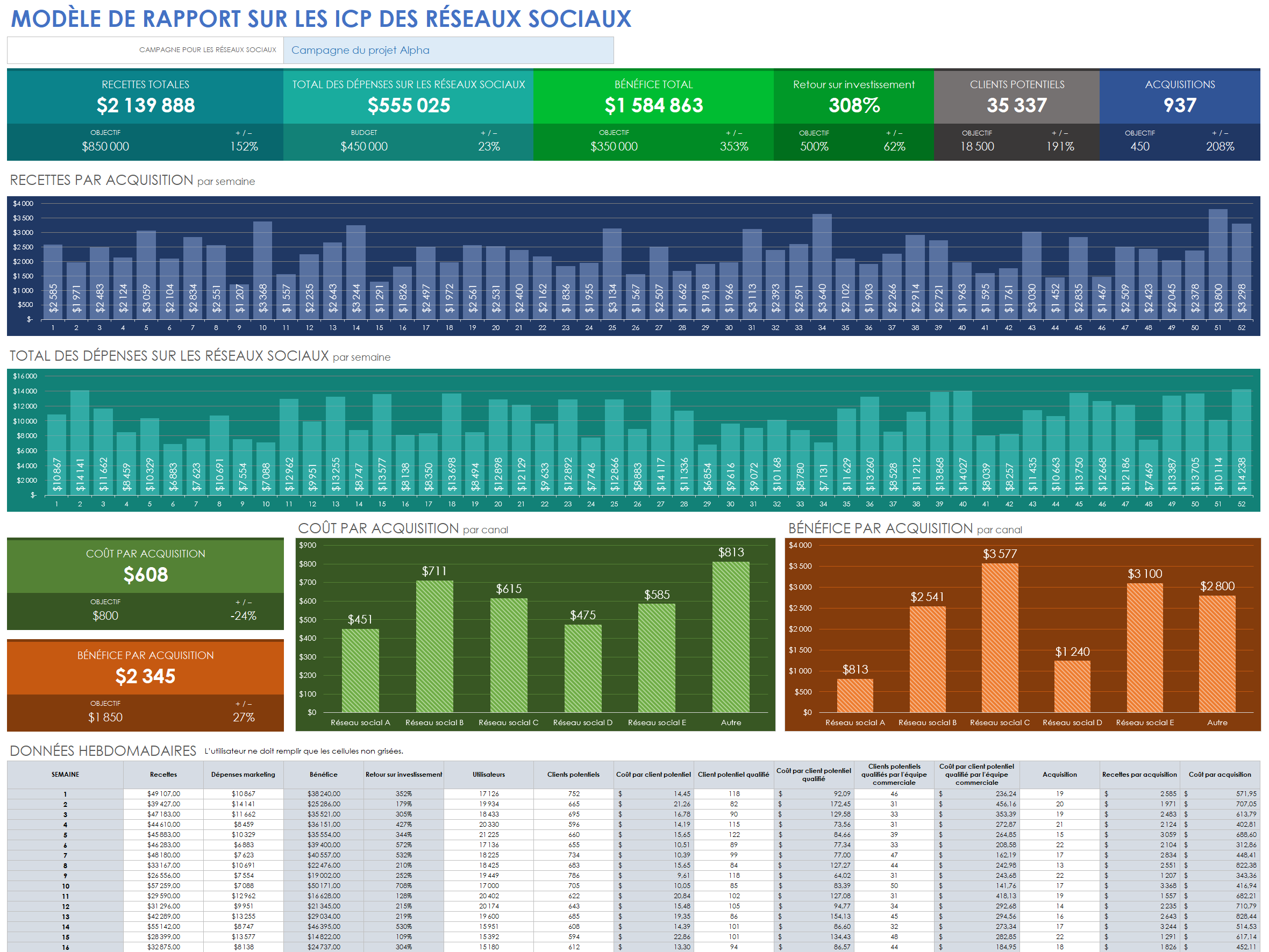The height and width of the screenshot is (952, 1269).
Task: Click the acquisitions objective 450
Action: click(x=1140, y=147)
